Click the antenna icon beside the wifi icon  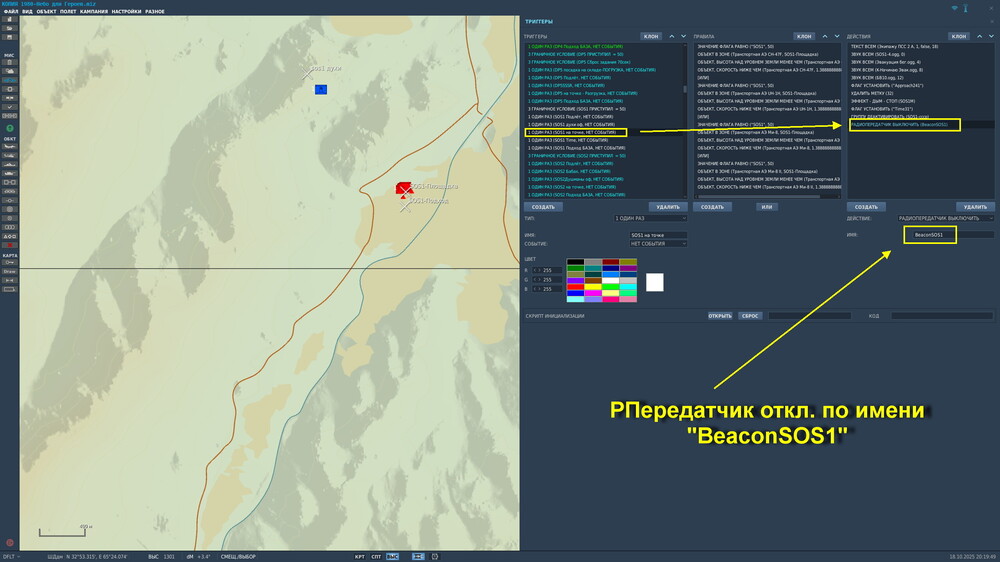(966, 8)
